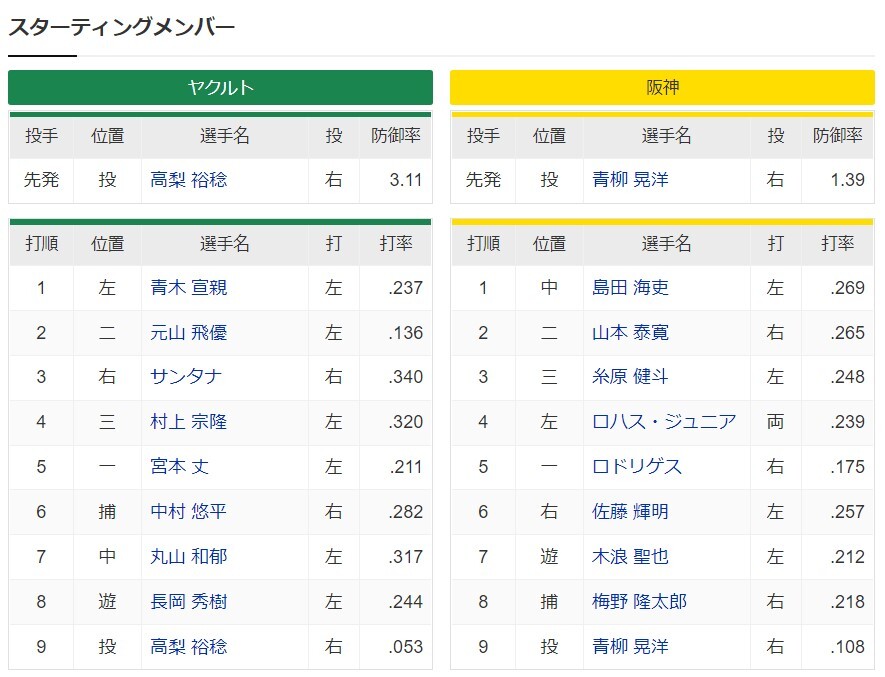Click the green ヤクルト team header

pos(220,88)
